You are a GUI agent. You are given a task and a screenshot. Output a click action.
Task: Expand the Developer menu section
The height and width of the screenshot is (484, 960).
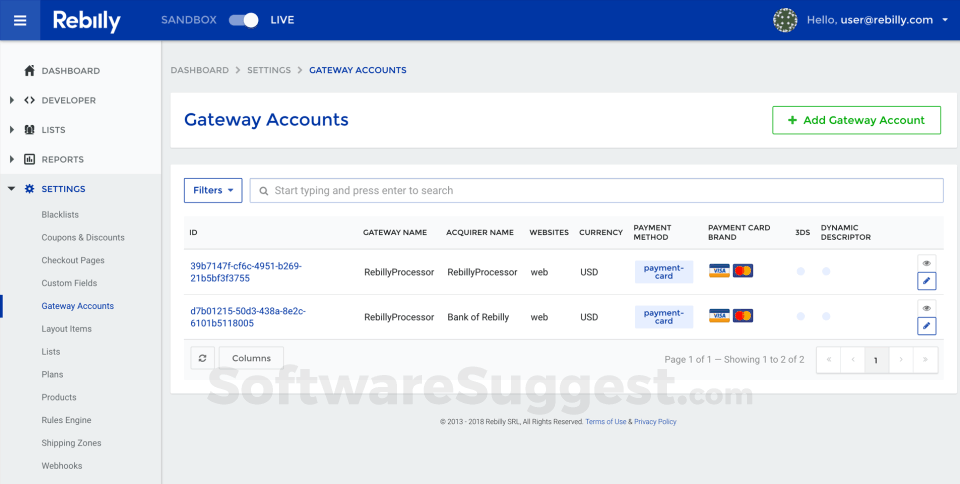pos(12,100)
